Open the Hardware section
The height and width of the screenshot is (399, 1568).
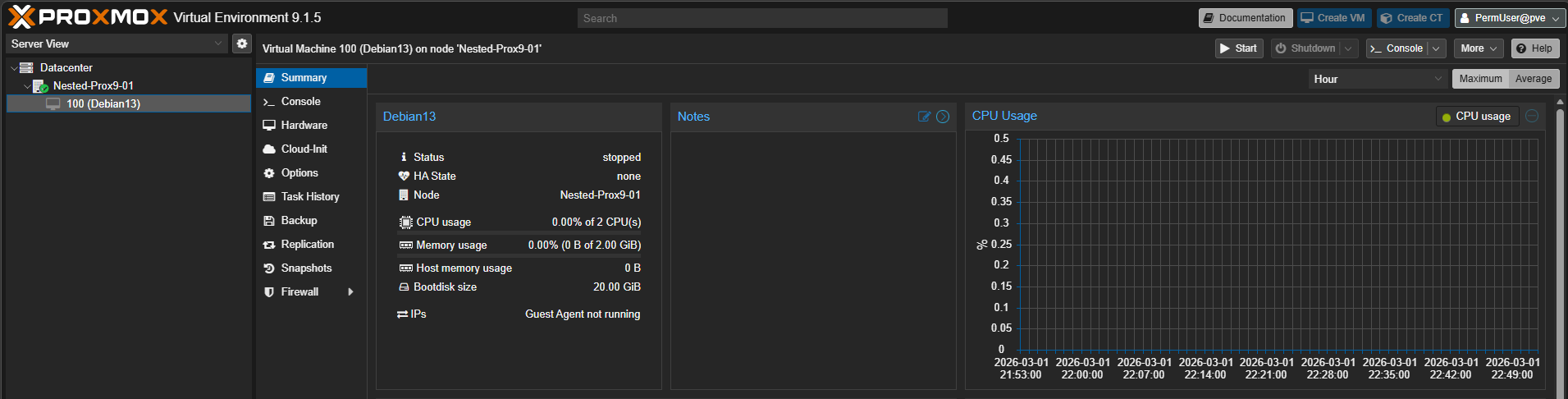(x=311, y=126)
